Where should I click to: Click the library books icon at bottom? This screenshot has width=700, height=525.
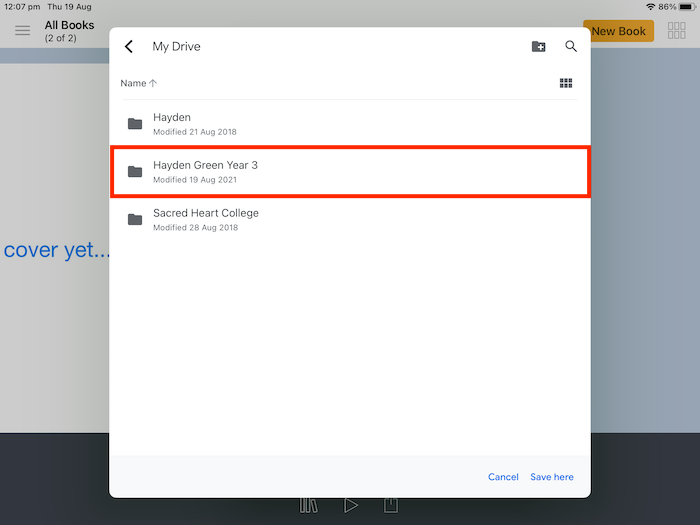[x=308, y=506]
